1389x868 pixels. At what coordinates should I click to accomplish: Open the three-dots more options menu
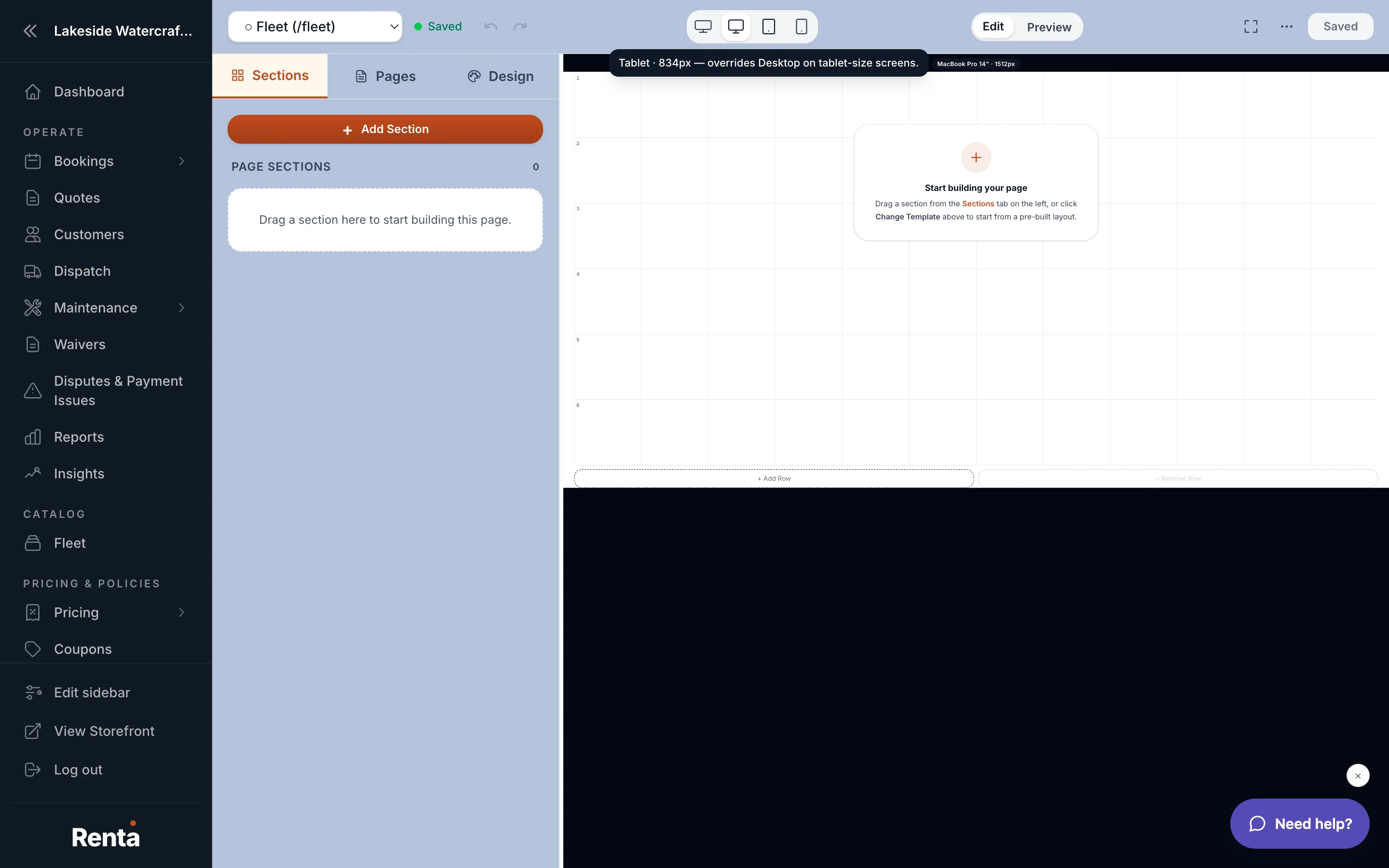(1286, 27)
